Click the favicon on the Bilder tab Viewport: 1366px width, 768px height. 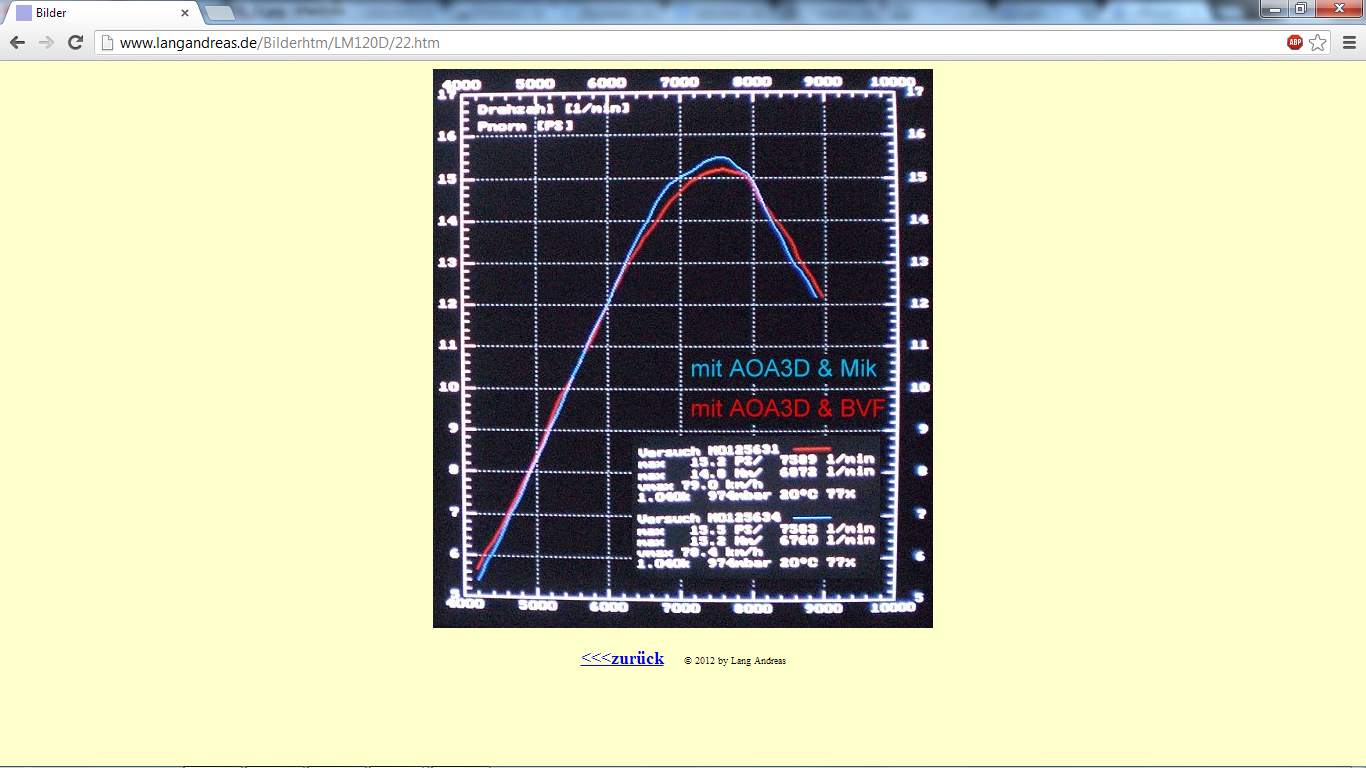point(24,13)
